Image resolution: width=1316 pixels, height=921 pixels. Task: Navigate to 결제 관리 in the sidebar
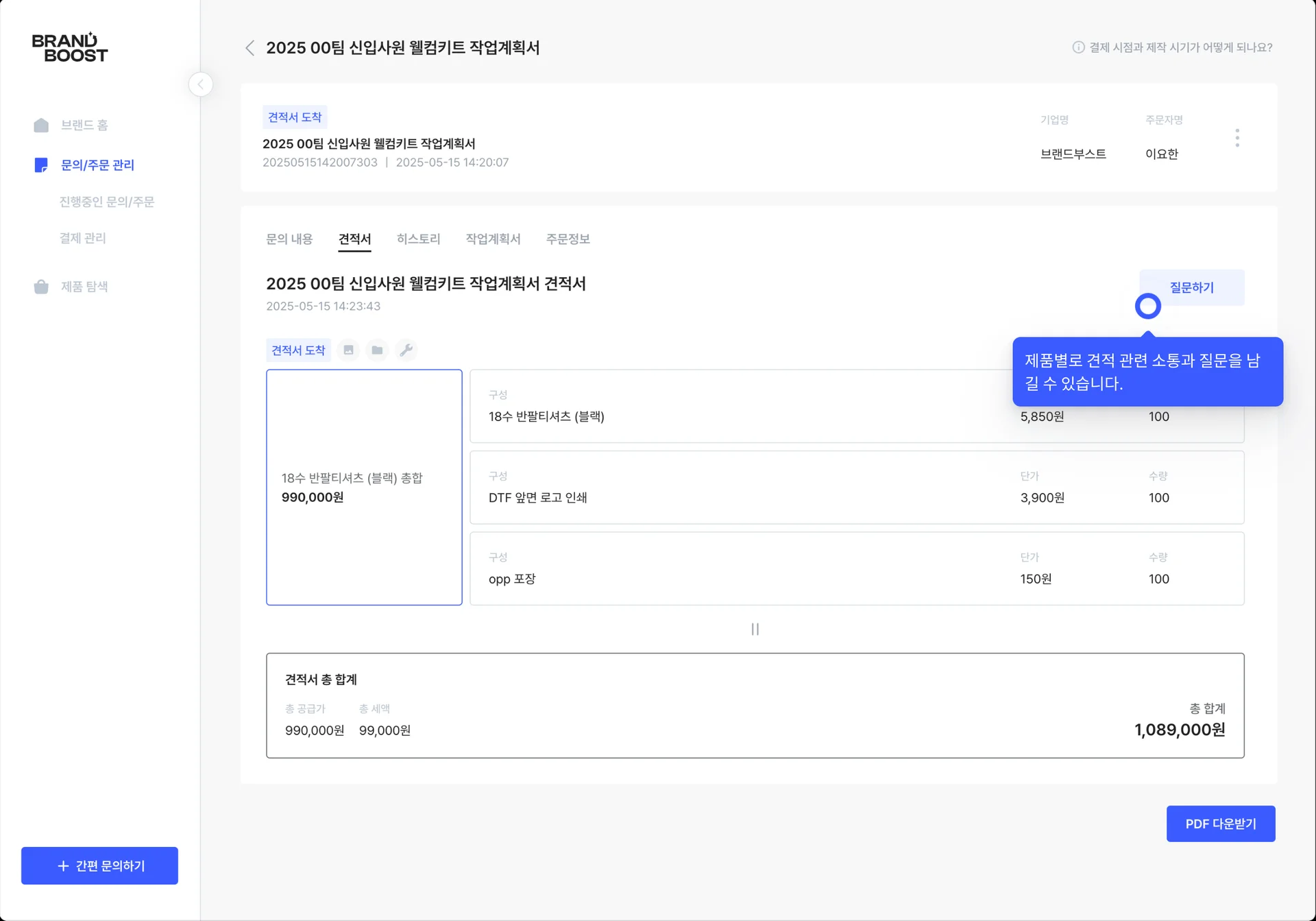coord(82,238)
